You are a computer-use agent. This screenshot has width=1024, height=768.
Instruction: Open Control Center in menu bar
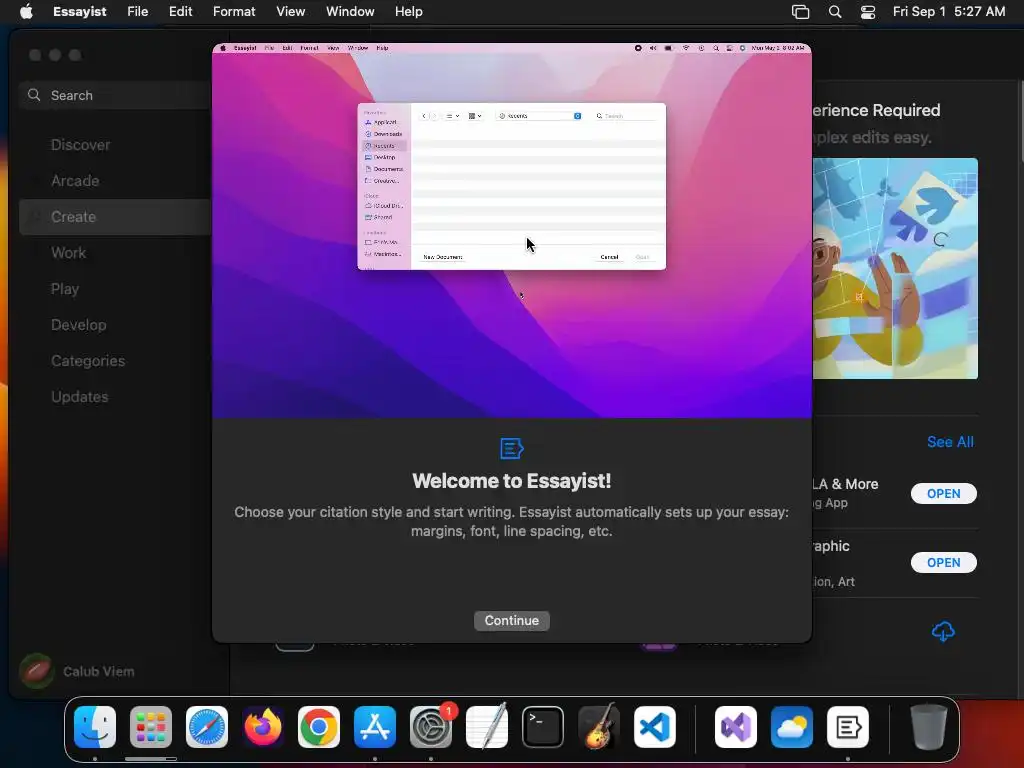coord(868,11)
